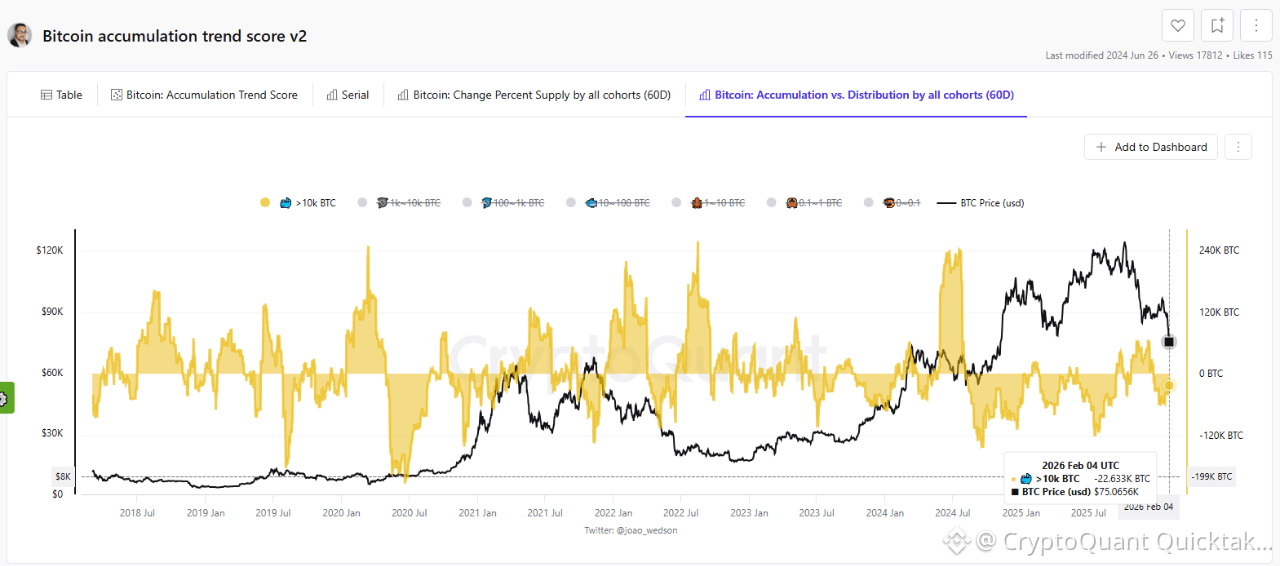Click the yellow >10k BTC data point marker
1280x566 pixels.
(1169, 385)
